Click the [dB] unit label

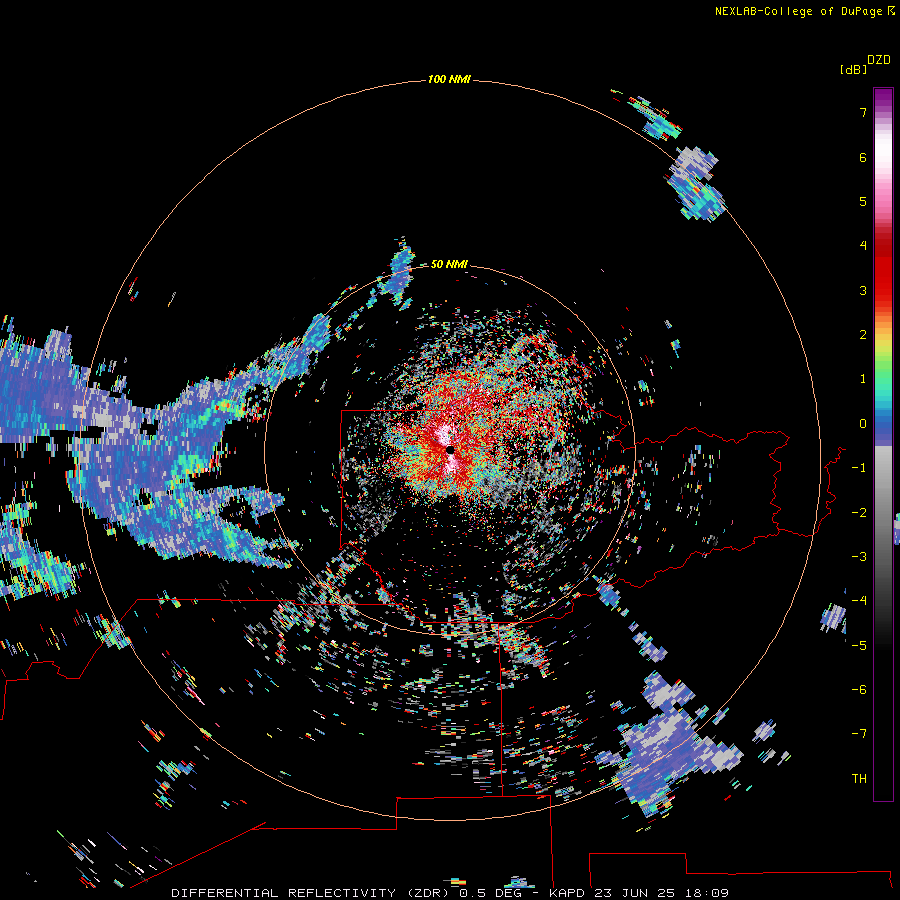tap(853, 69)
